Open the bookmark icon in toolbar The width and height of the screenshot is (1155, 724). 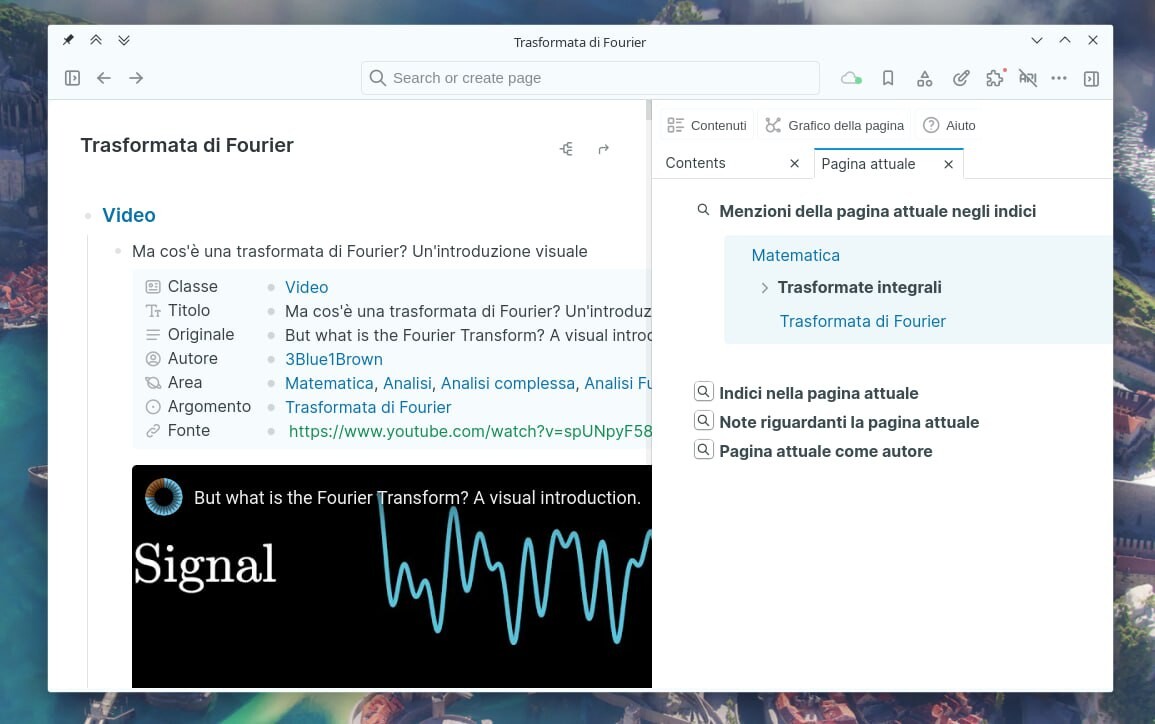[x=888, y=78]
